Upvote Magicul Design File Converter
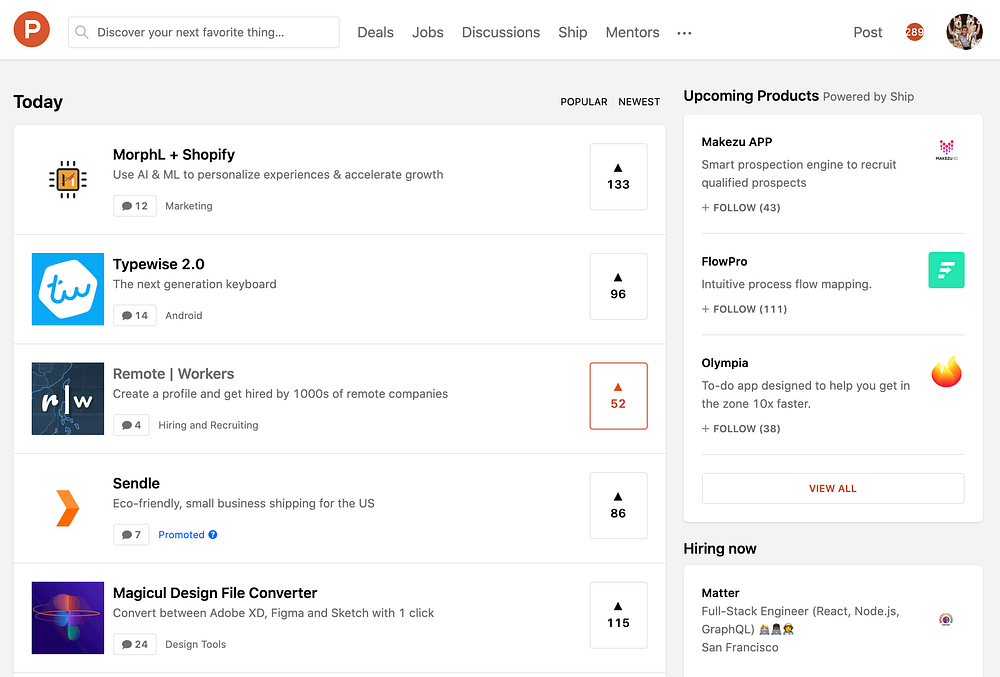Screen dimensions: 1000x677 (618, 615)
